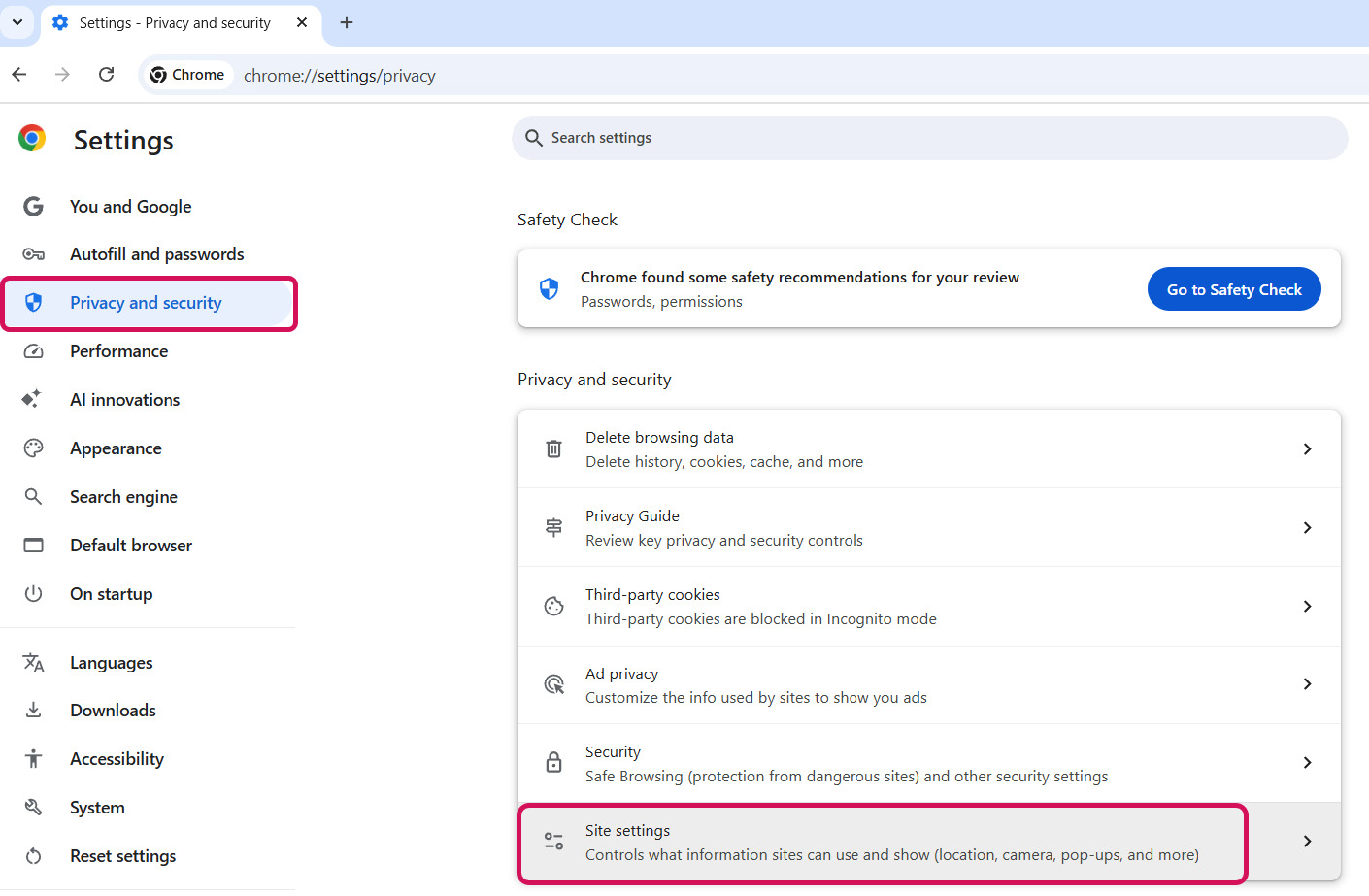The width and height of the screenshot is (1369, 896).
Task: Expand Security row chevron
Action: [1307, 762]
